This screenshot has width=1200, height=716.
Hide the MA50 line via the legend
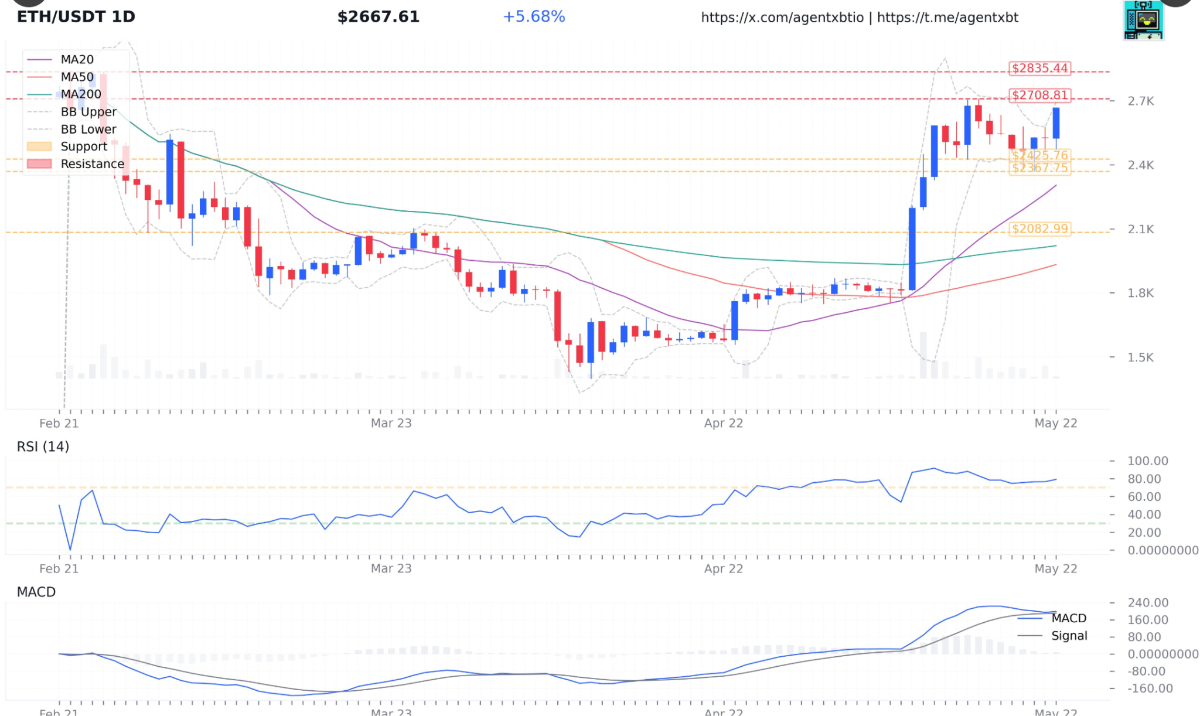(77, 77)
